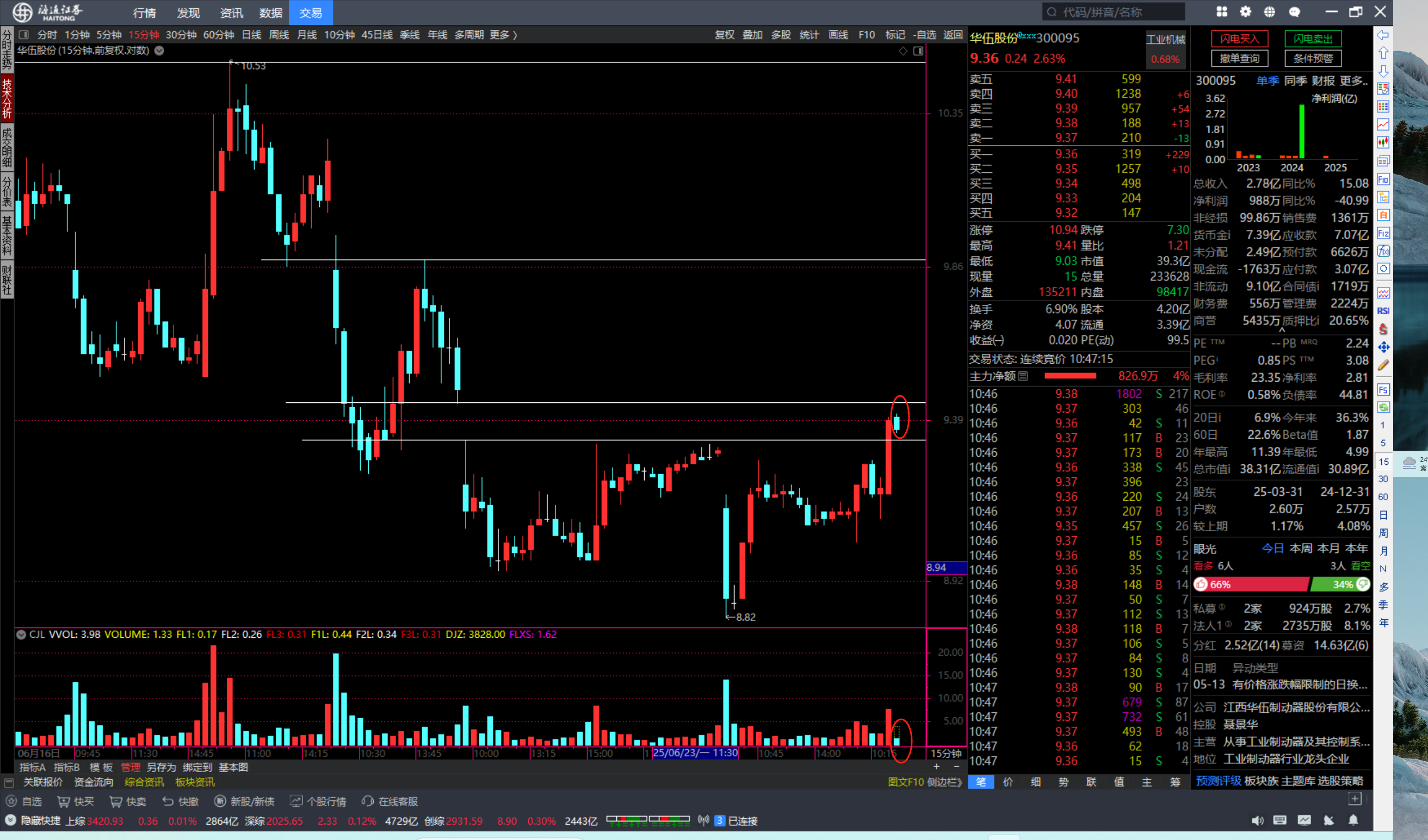This screenshot has width=1428, height=840.
Task: Open the 预测评级 link
Action: (x=1218, y=781)
